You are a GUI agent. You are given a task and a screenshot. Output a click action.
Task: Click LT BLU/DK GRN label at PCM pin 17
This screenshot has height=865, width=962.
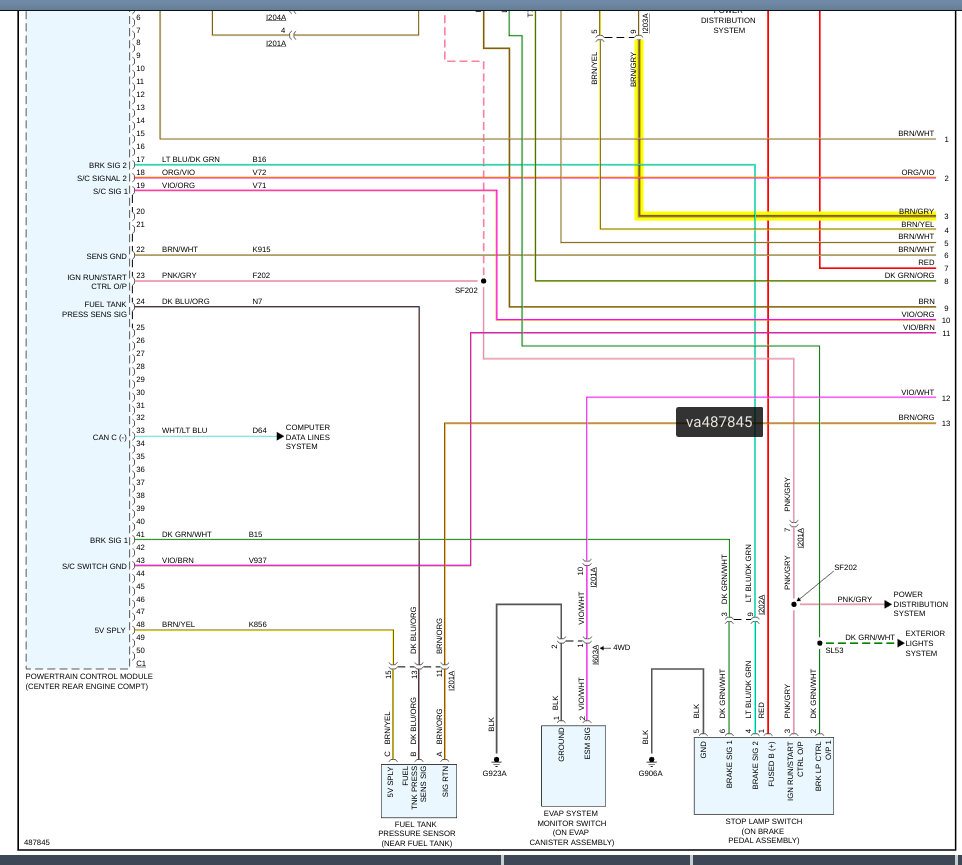click(190, 159)
